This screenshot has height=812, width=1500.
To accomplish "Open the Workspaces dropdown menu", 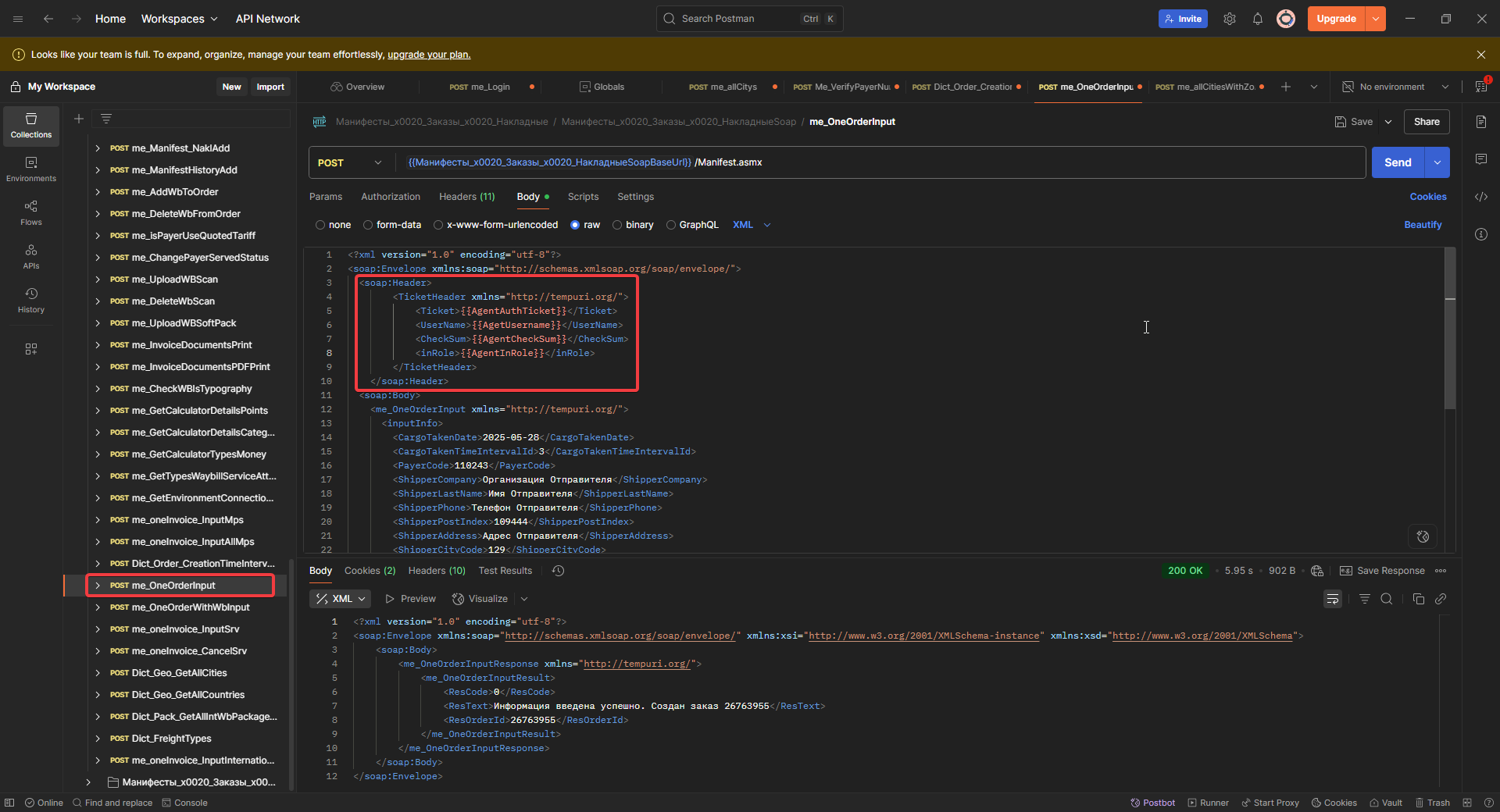I will click(x=179, y=19).
